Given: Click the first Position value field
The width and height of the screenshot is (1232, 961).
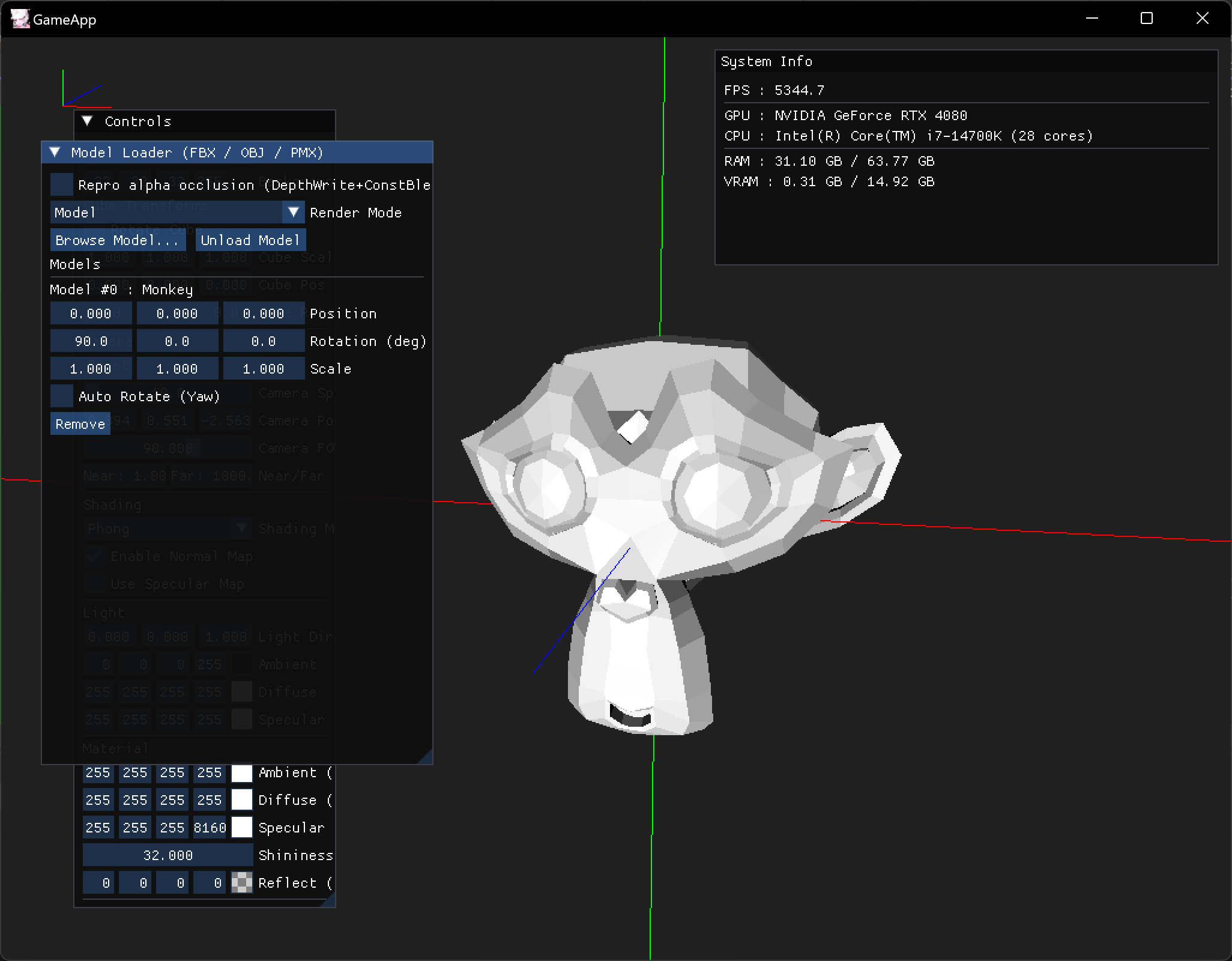Looking at the screenshot, I should click(x=91, y=314).
